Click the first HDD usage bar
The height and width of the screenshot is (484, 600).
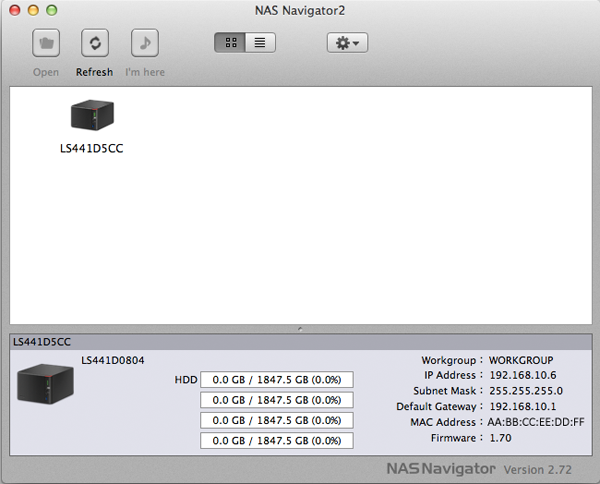coord(277,380)
